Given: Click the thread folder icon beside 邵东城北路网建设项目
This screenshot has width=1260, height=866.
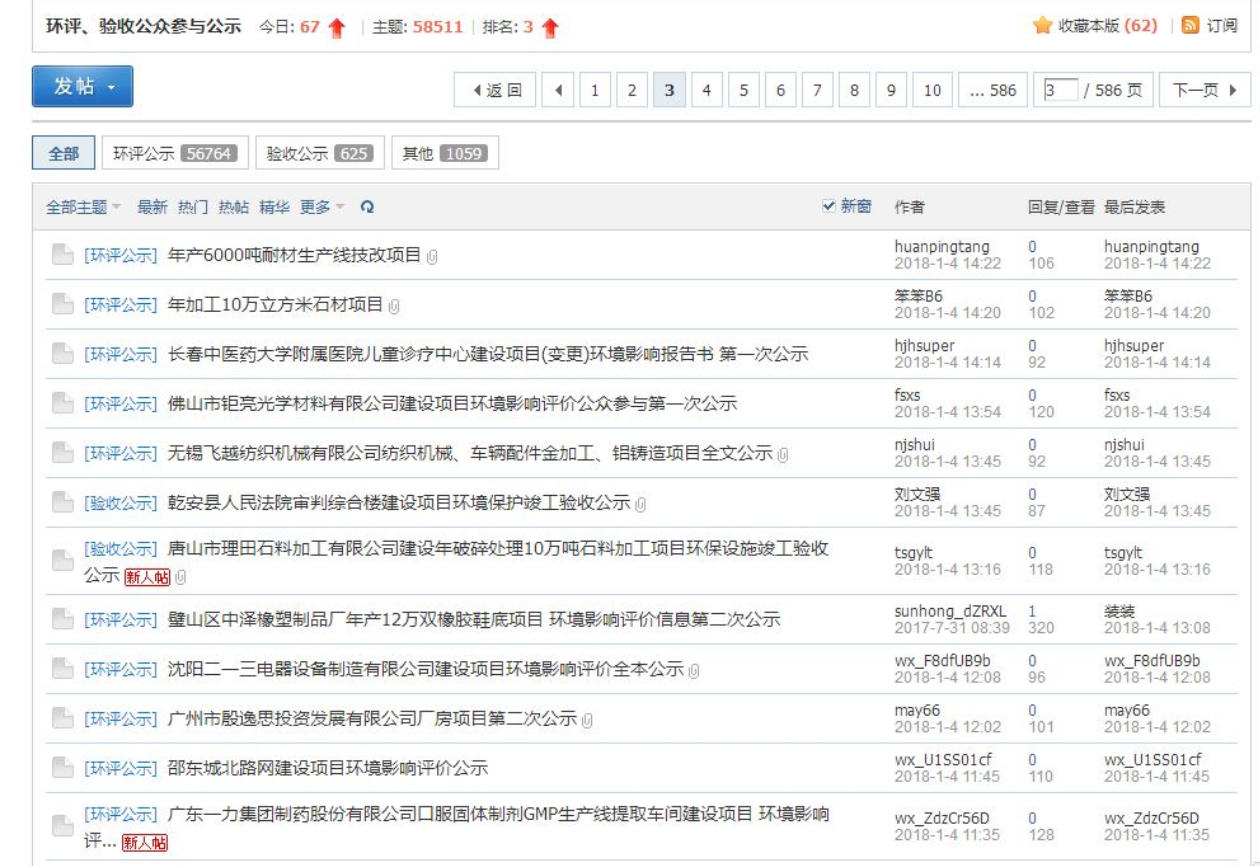Looking at the screenshot, I should coord(62,768).
